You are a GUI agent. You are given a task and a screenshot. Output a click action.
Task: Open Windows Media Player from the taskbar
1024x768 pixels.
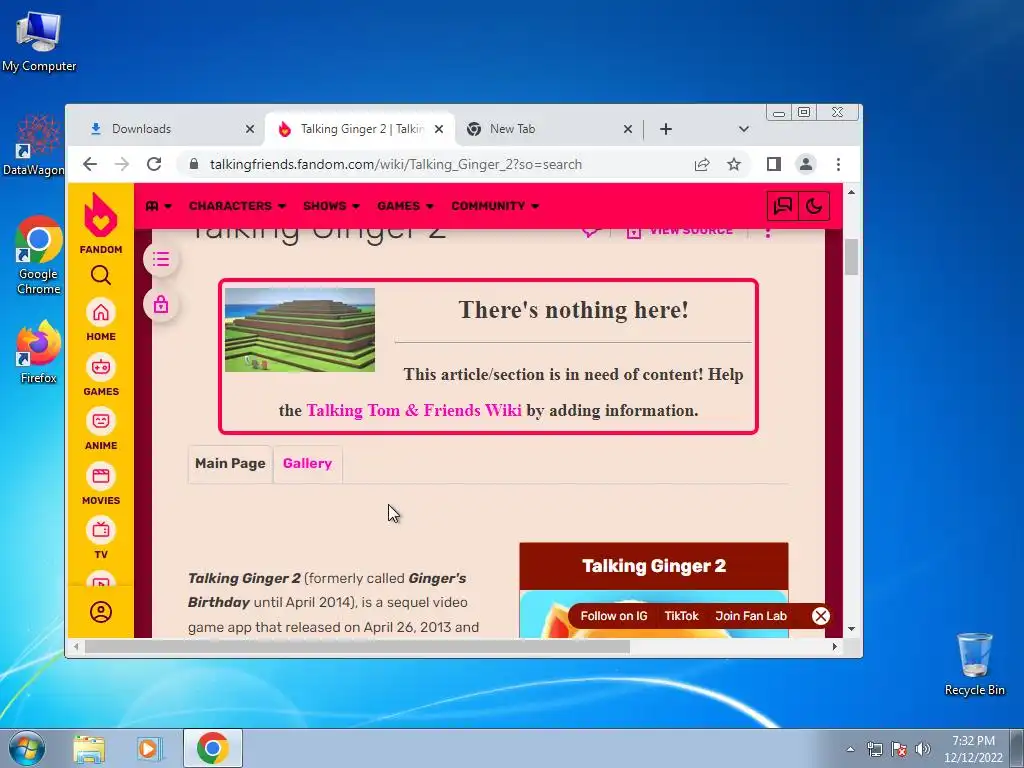point(149,749)
